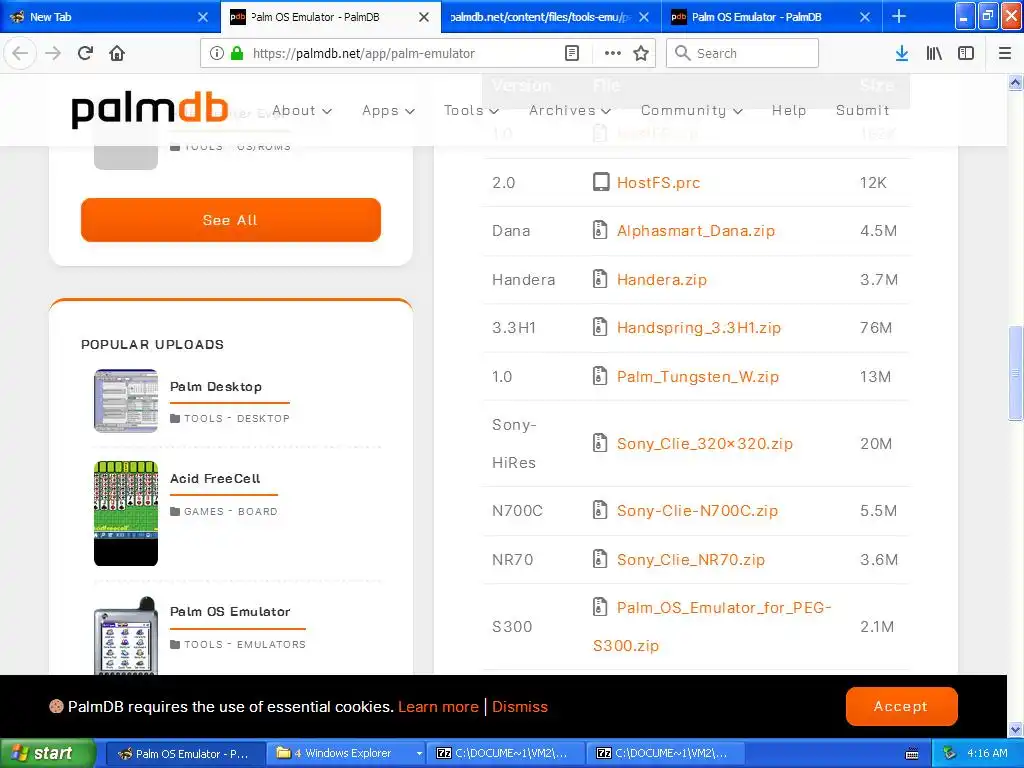Toggle reader view in address bar
Image resolution: width=1024 pixels, height=768 pixels.
571,53
